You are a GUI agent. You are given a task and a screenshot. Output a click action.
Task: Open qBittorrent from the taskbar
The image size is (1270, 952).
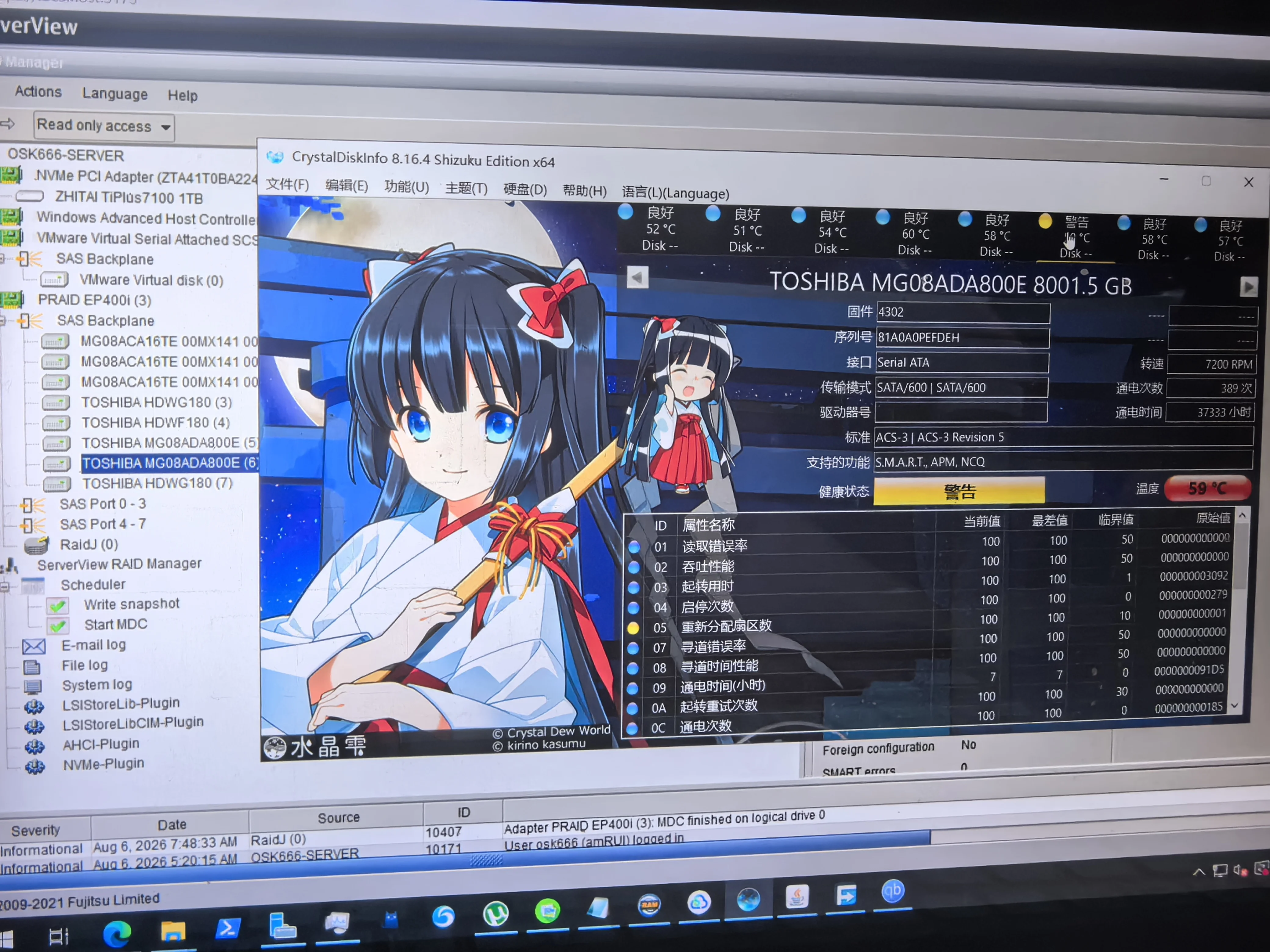click(x=892, y=891)
